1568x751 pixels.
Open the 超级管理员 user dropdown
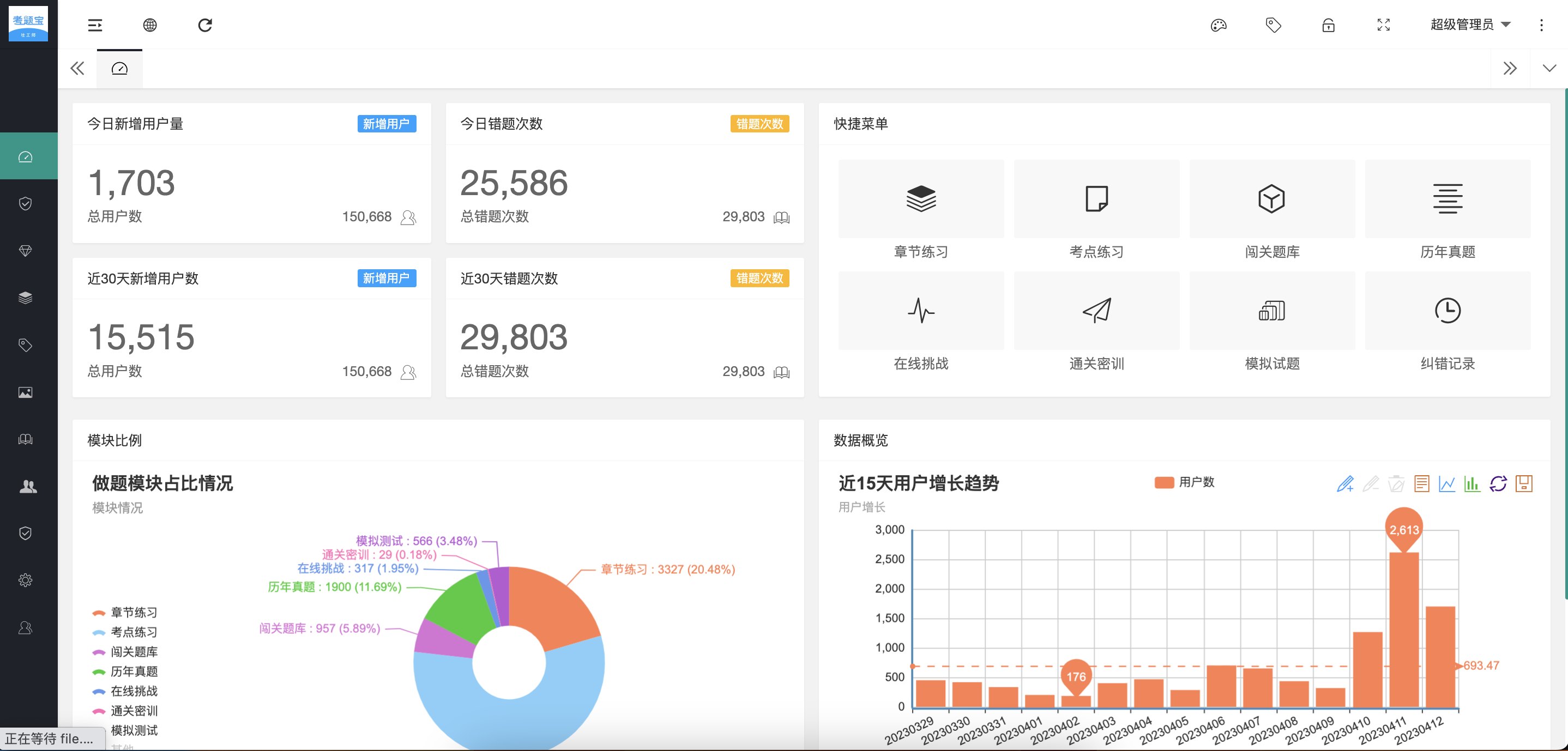(x=1469, y=25)
